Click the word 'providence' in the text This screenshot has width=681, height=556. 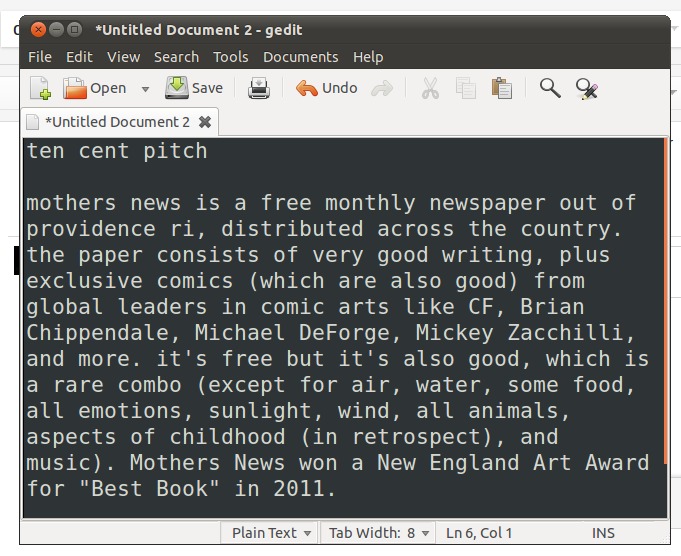click(x=91, y=229)
